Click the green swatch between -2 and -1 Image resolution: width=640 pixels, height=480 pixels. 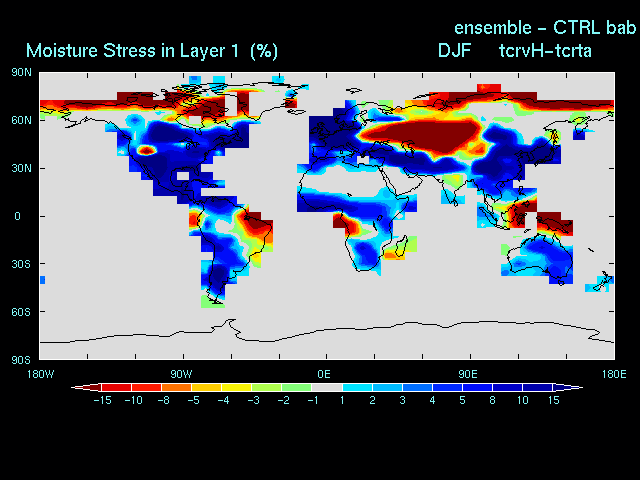[297, 387]
